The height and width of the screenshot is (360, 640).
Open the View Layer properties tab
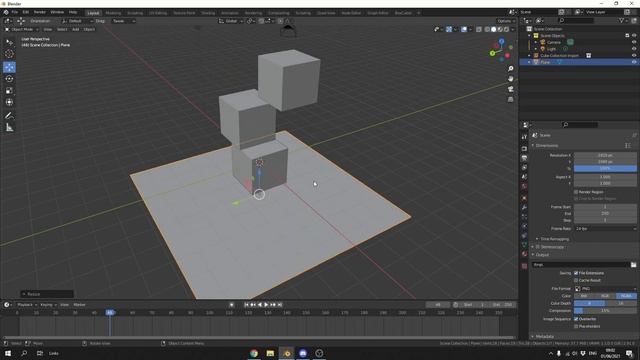click(524, 167)
